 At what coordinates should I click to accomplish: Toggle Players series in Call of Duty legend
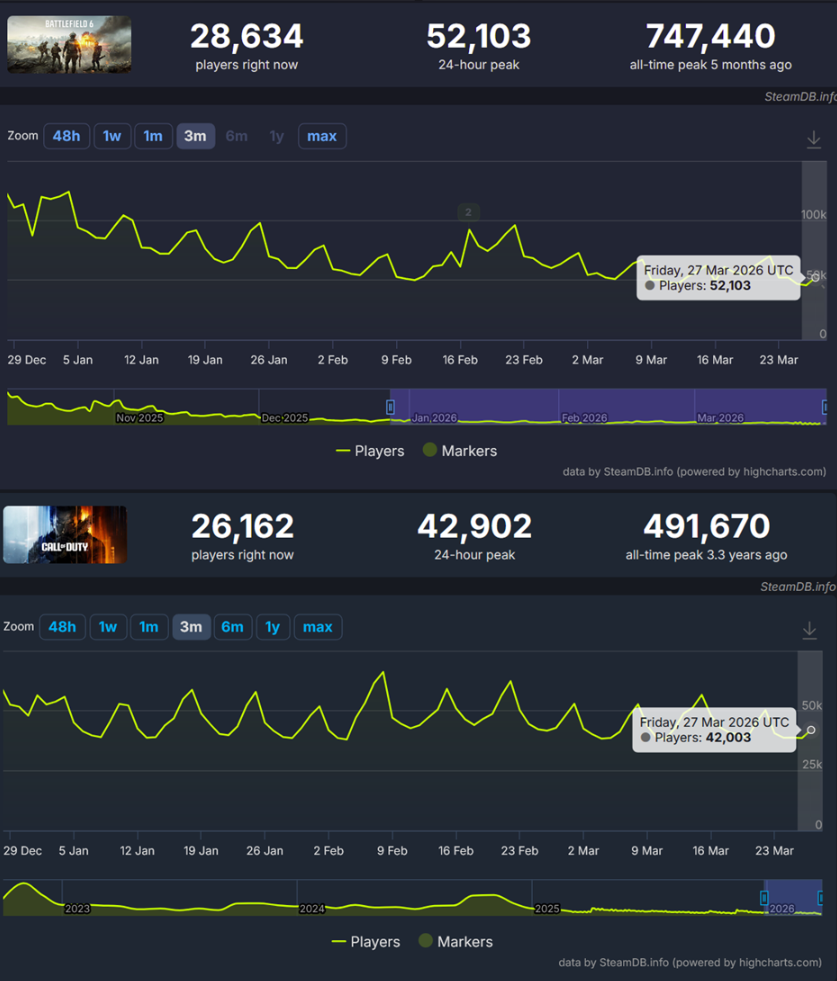[x=366, y=942]
